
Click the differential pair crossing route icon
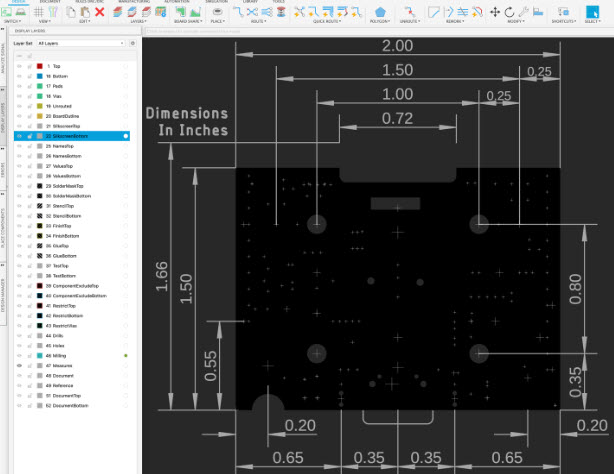252,12
